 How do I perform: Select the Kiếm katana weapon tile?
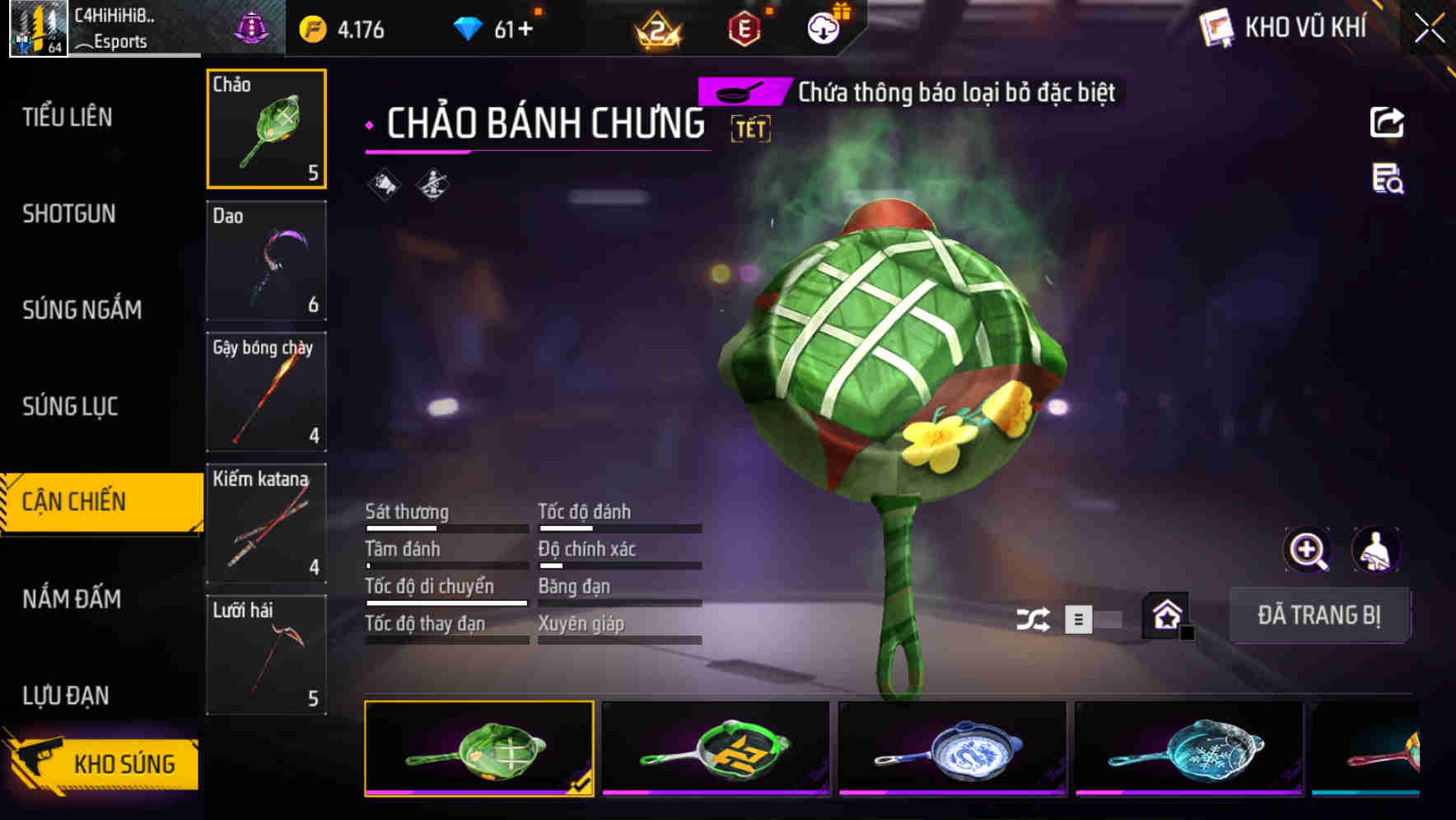[x=266, y=524]
